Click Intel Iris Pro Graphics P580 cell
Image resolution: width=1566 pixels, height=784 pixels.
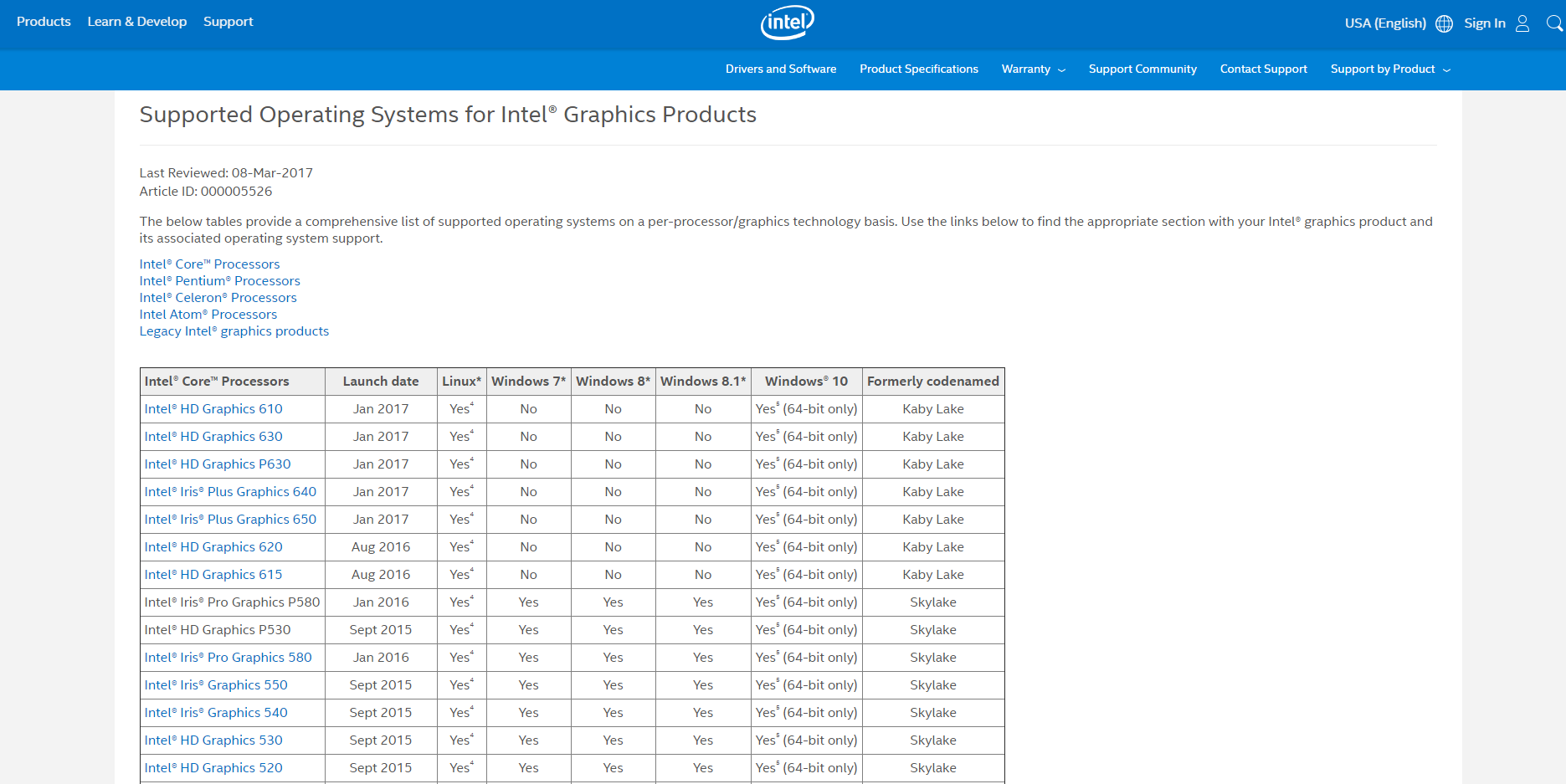[233, 602]
